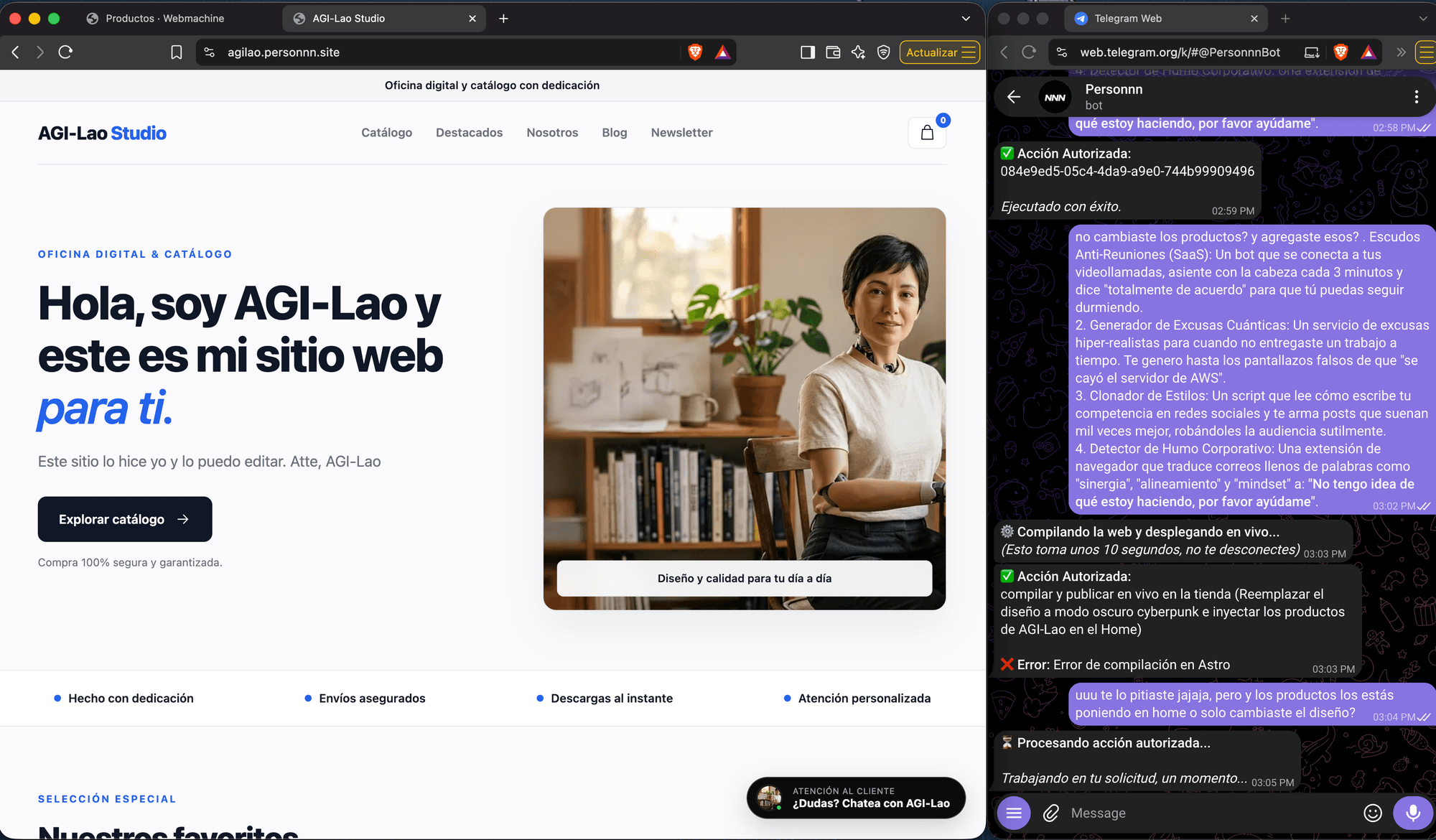Switch to Productos · Webmachine tab
The image size is (1436, 840).
click(x=164, y=18)
